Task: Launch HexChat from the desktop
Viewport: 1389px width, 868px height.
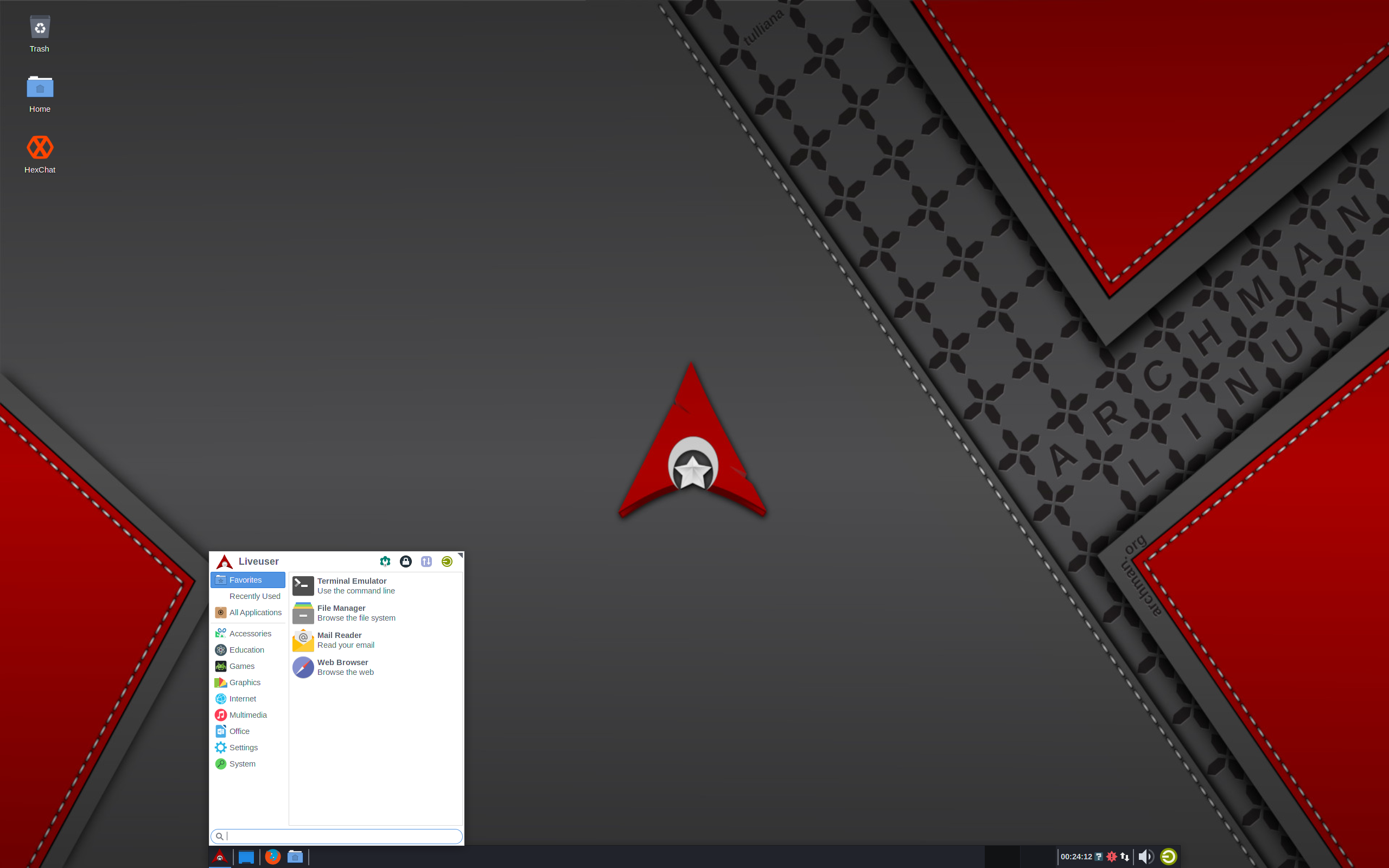Action: (x=40, y=154)
